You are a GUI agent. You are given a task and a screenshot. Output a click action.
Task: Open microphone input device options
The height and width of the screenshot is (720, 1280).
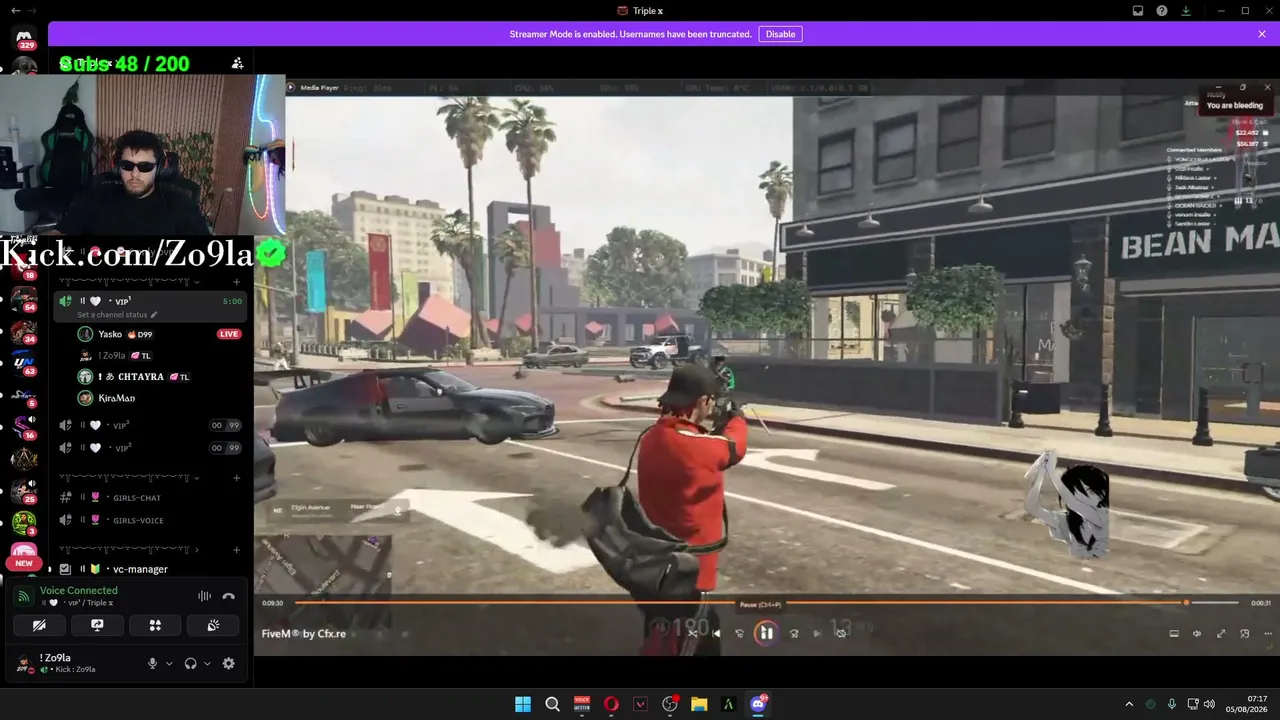pos(169,663)
